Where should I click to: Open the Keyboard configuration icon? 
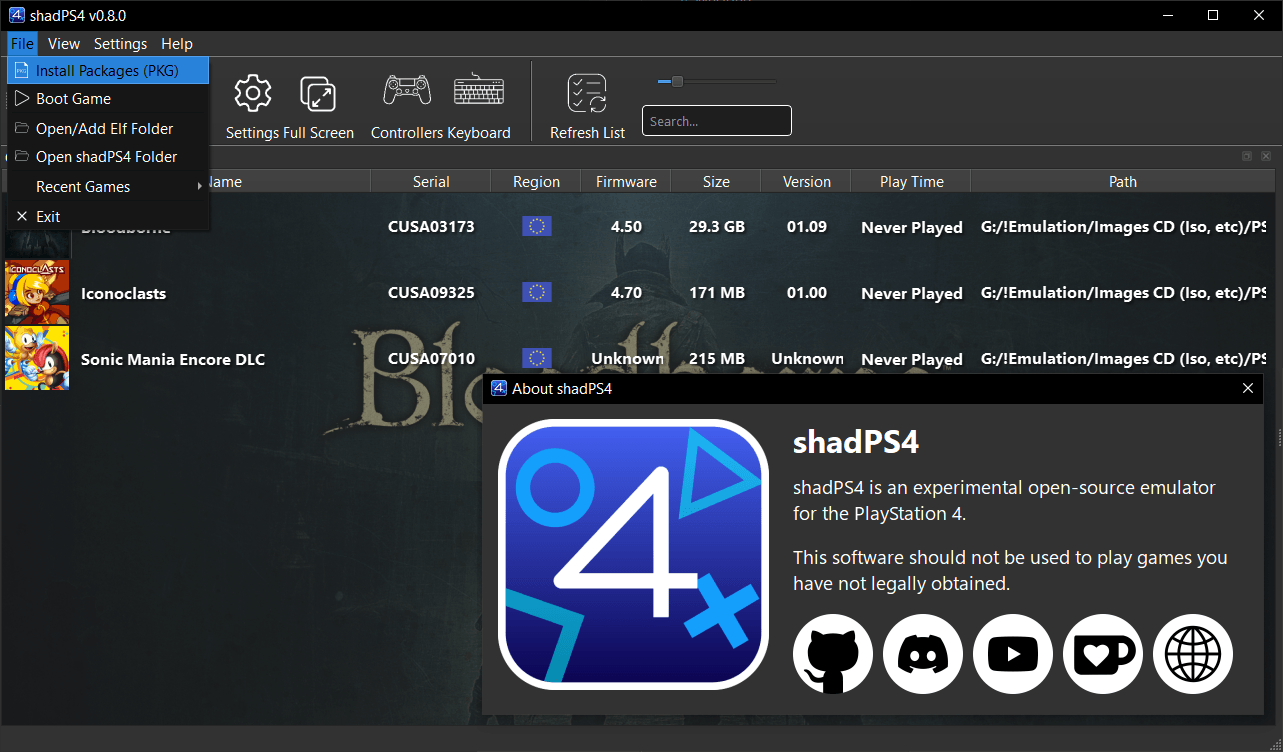point(479,91)
